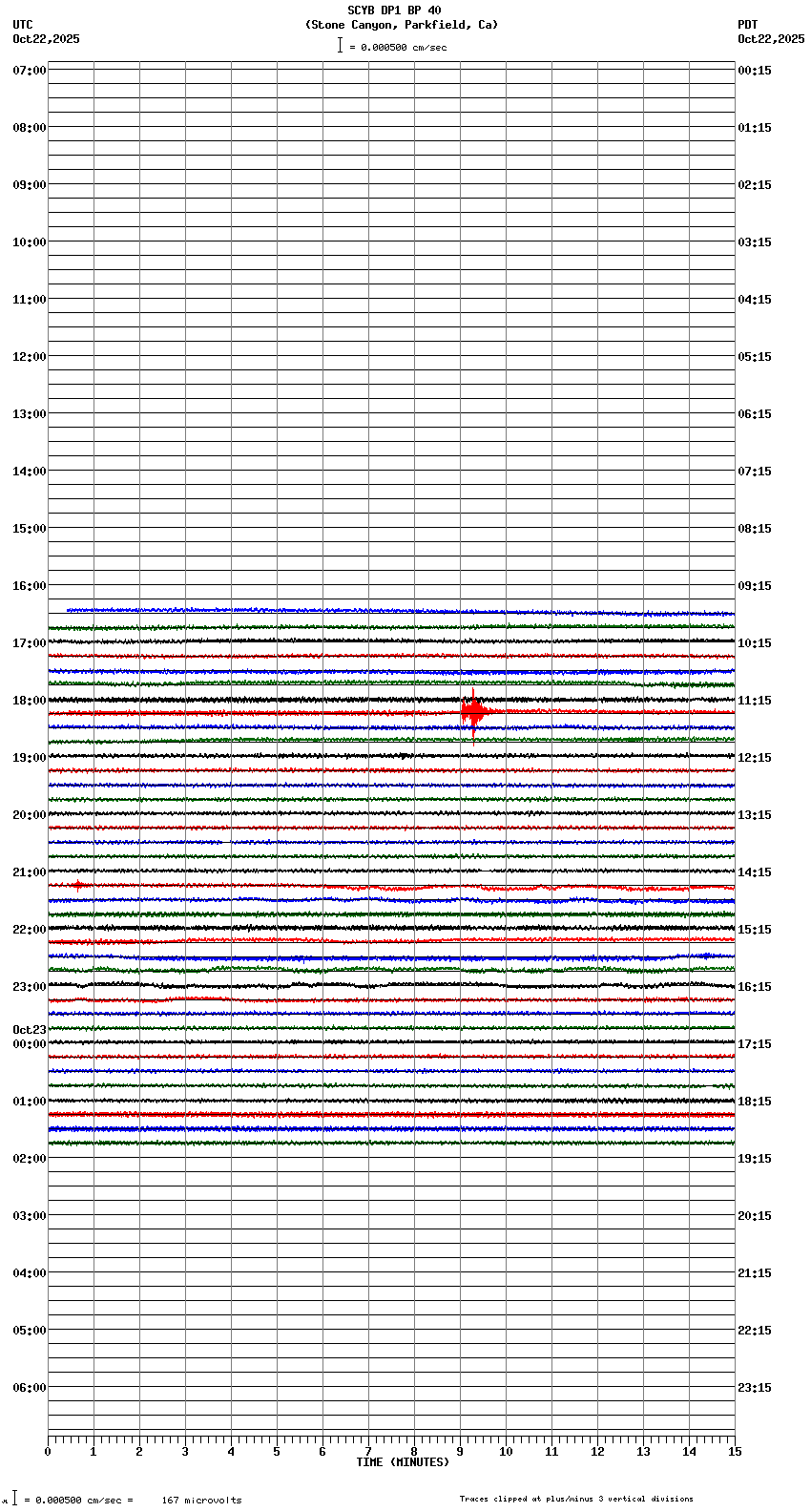Click the '167 microvolts' footer value
811x1512 pixels.
point(201,1501)
